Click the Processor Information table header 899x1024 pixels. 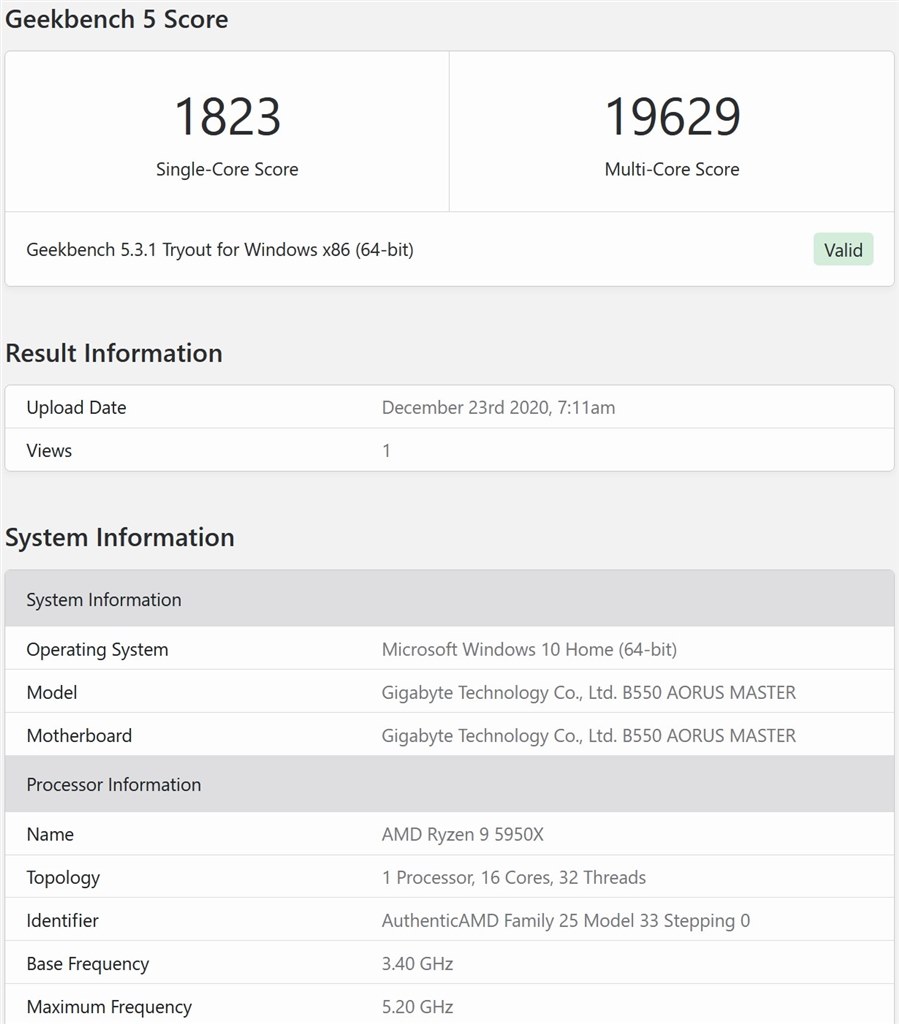(449, 784)
